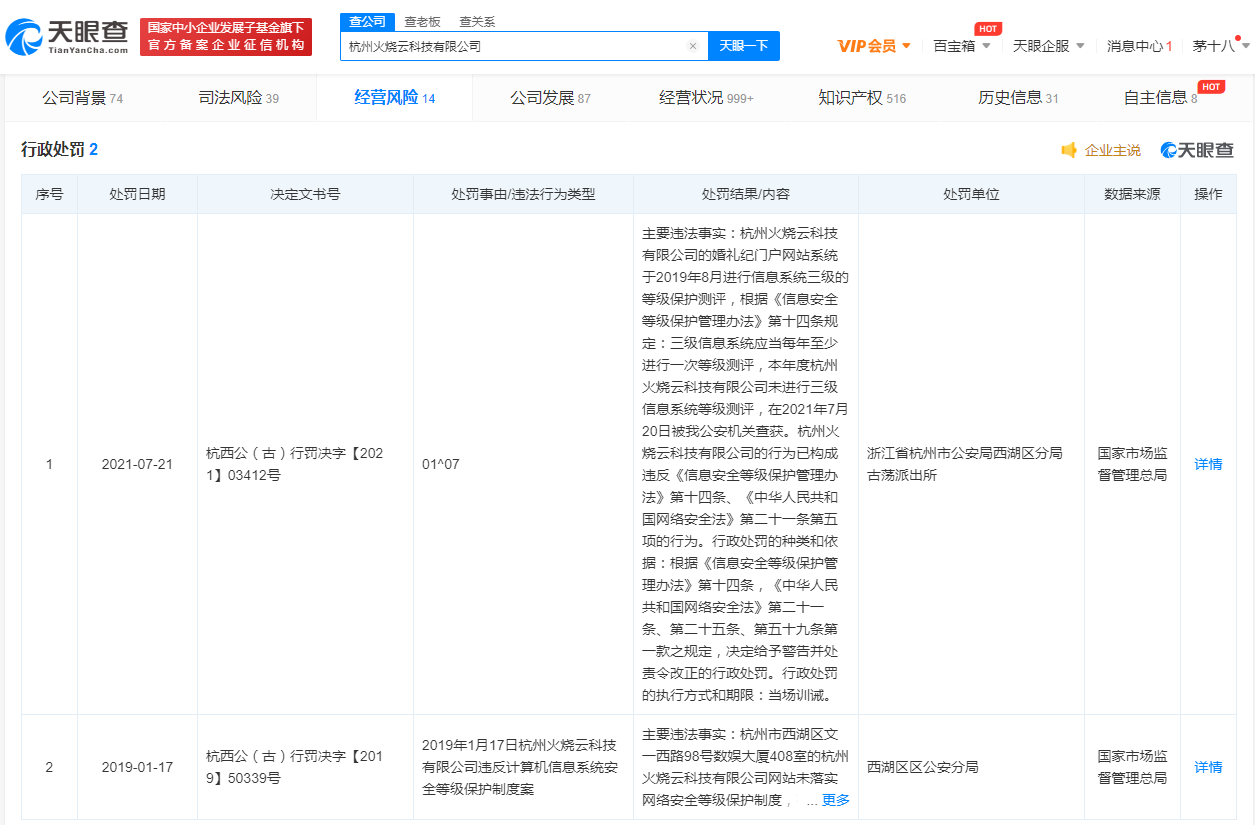This screenshot has width=1255, height=825.
Task: Select document number ending 03412号
Action: click(x=294, y=464)
